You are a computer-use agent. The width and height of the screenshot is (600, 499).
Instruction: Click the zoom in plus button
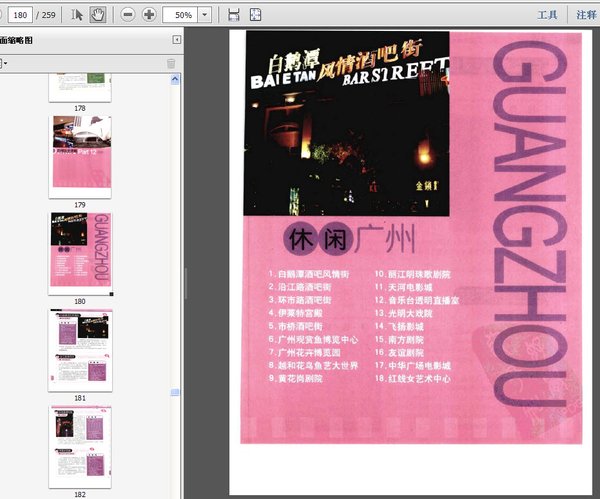[x=149, y=15]
